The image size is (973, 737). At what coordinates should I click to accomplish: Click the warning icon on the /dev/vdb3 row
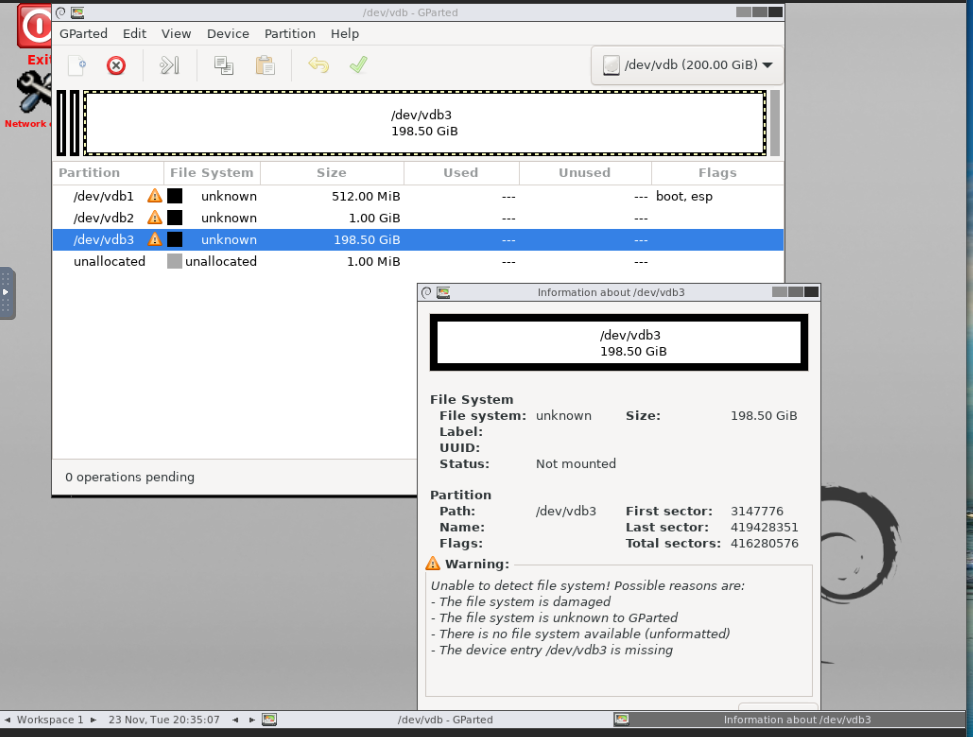[155, 239]
